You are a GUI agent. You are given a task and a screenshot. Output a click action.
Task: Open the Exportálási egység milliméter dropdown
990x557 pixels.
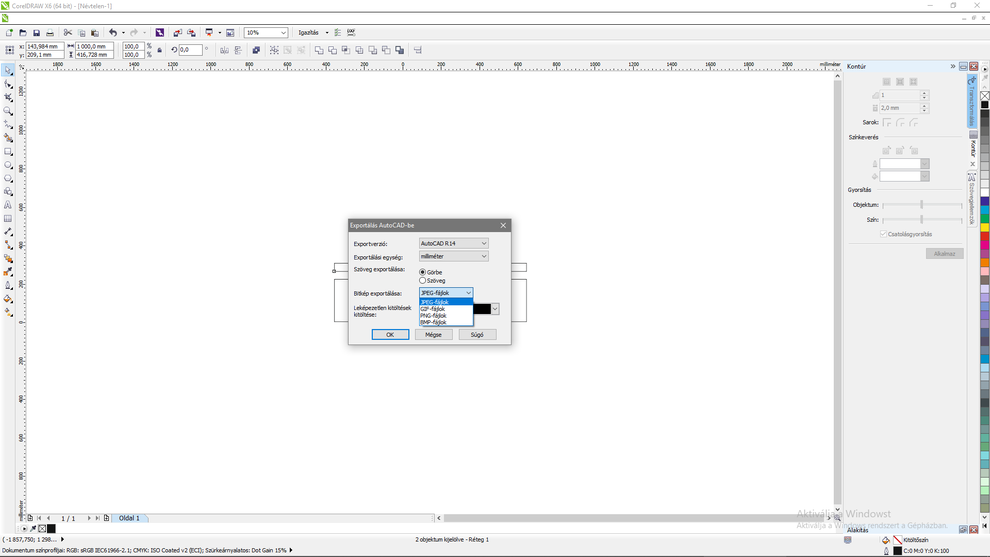point(453,256)
